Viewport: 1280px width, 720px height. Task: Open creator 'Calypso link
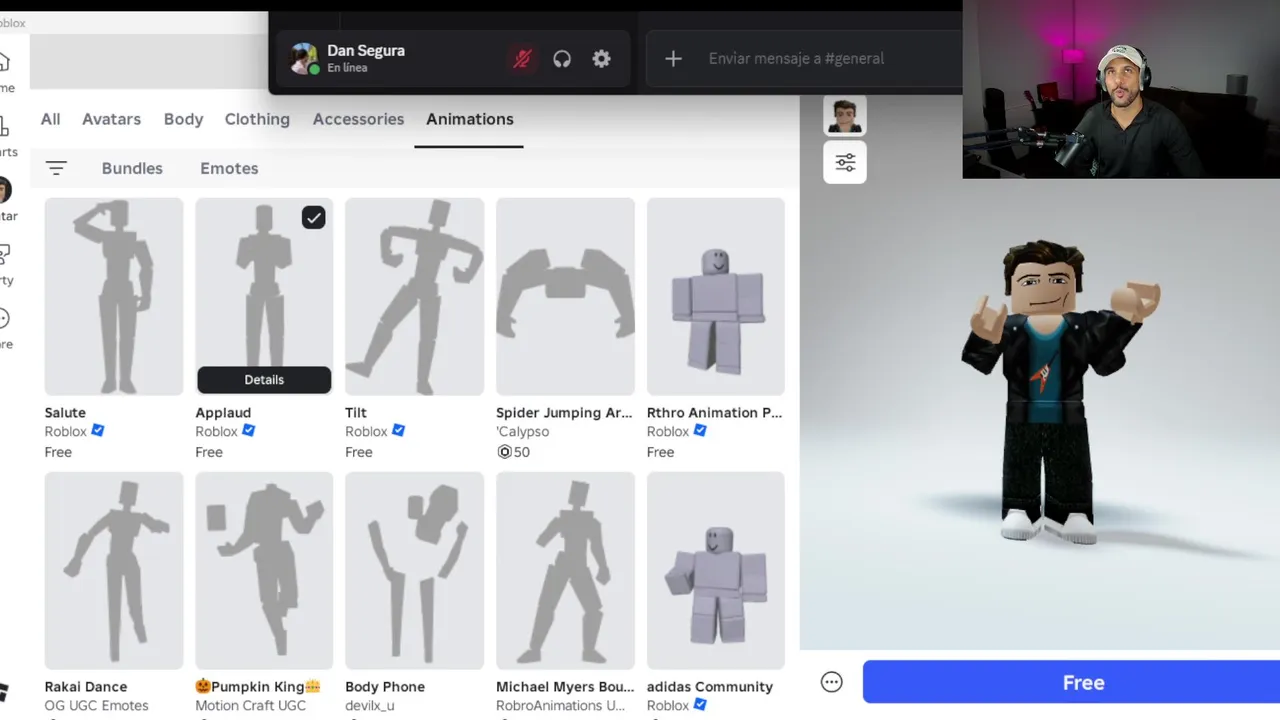[522, 432]
